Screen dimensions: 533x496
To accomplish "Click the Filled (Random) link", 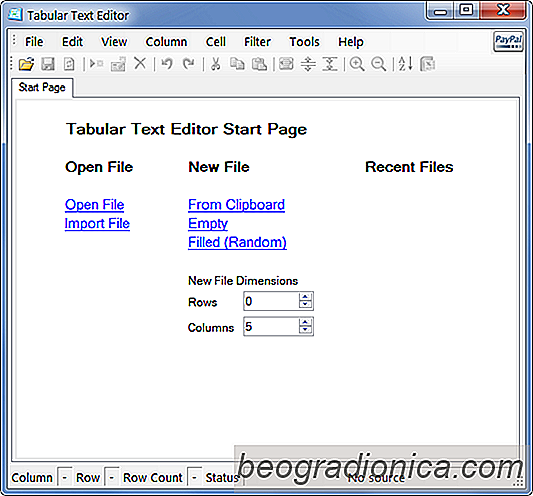I will tap(237, 242).
